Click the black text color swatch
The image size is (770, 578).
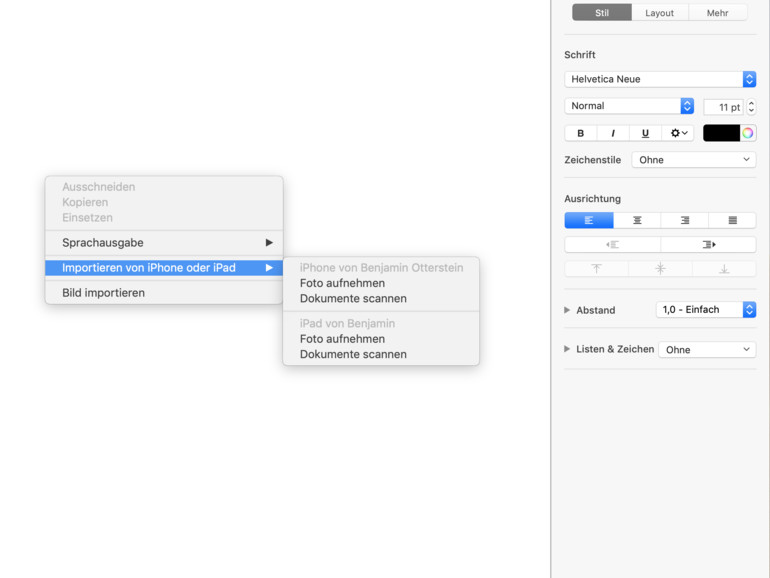(x=721, y=133)
